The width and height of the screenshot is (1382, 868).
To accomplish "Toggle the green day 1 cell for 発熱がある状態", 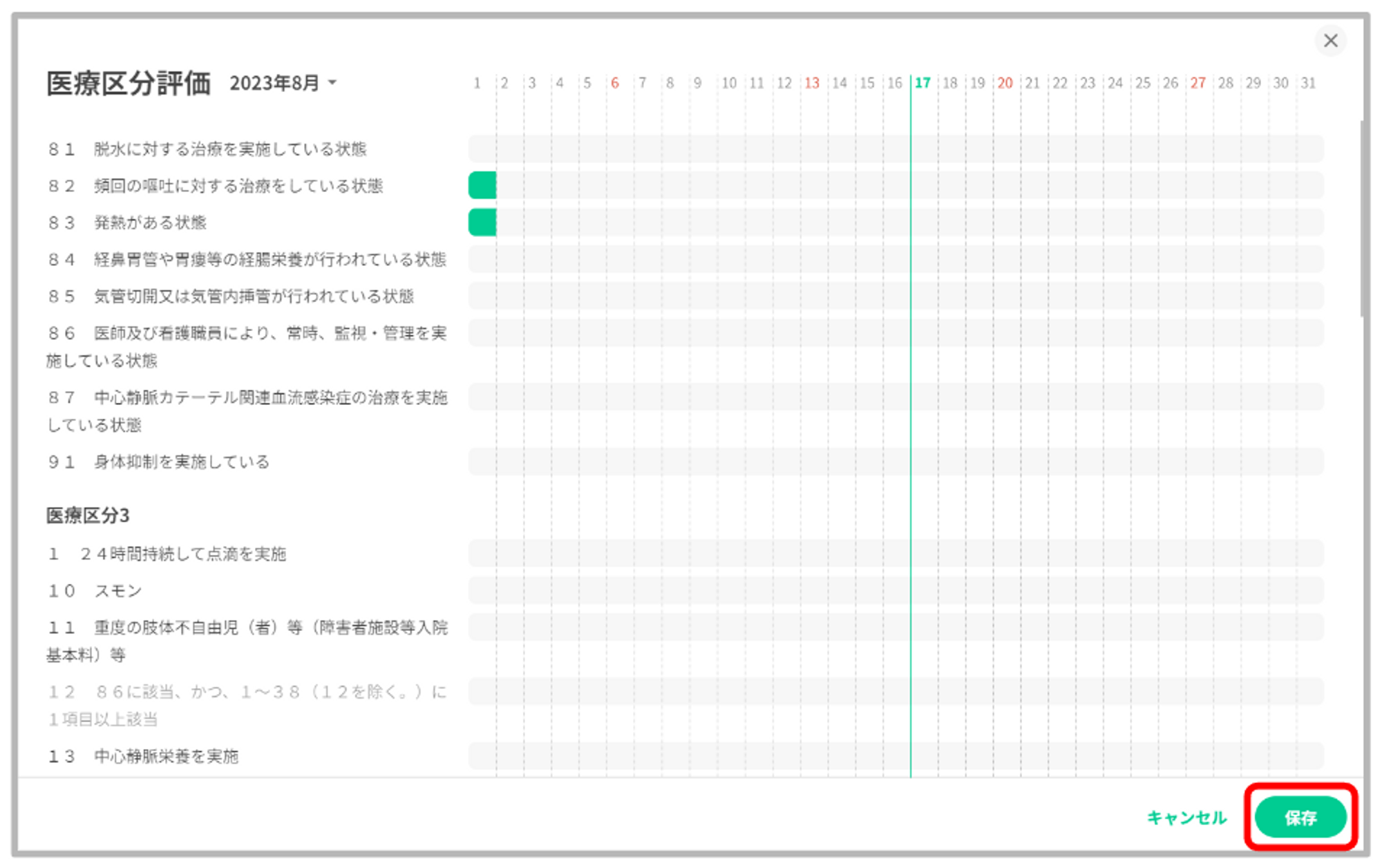I will click(482, 223).
